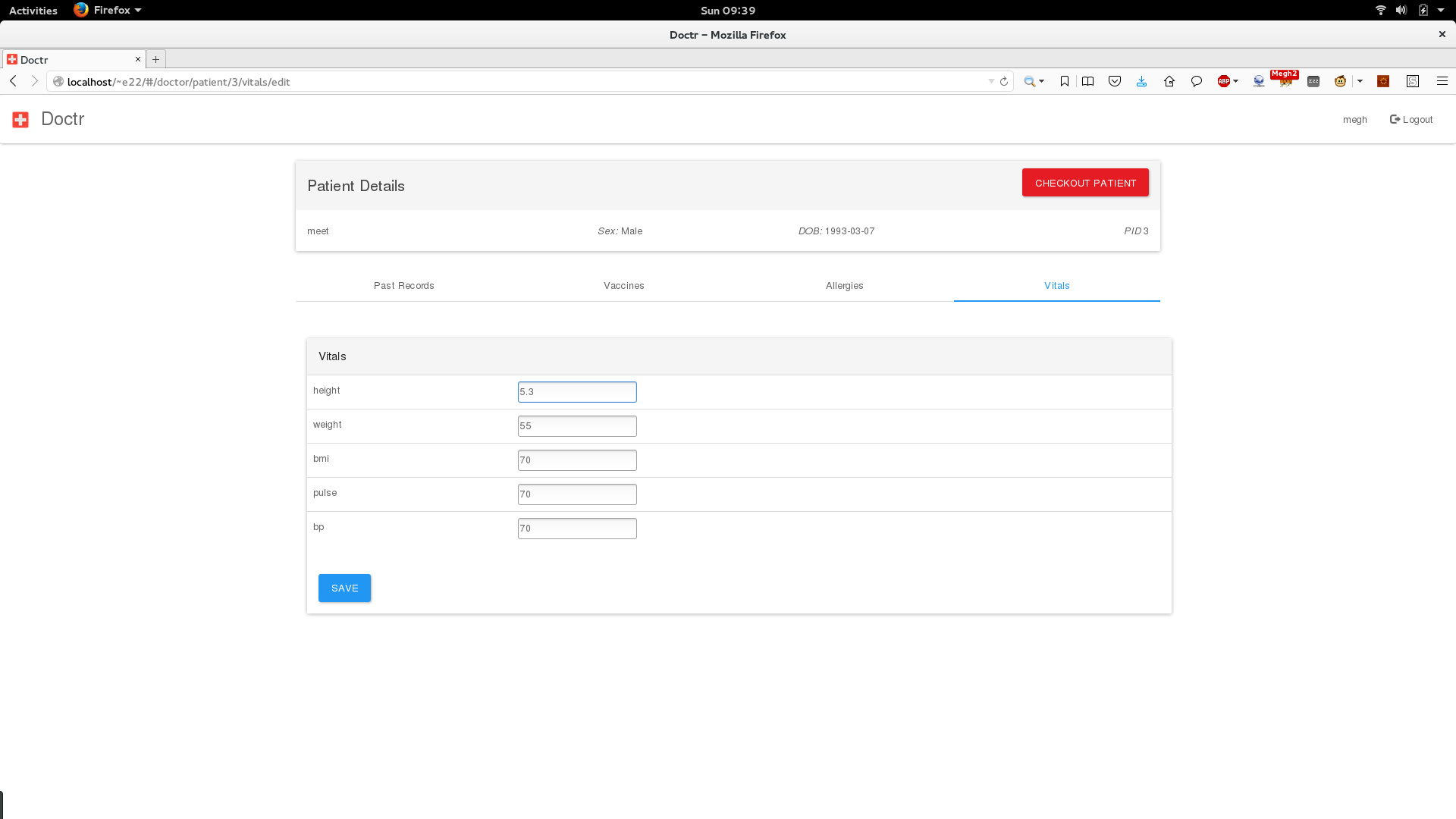
Task: Focus the weight input field
Action: coord(577,426)
